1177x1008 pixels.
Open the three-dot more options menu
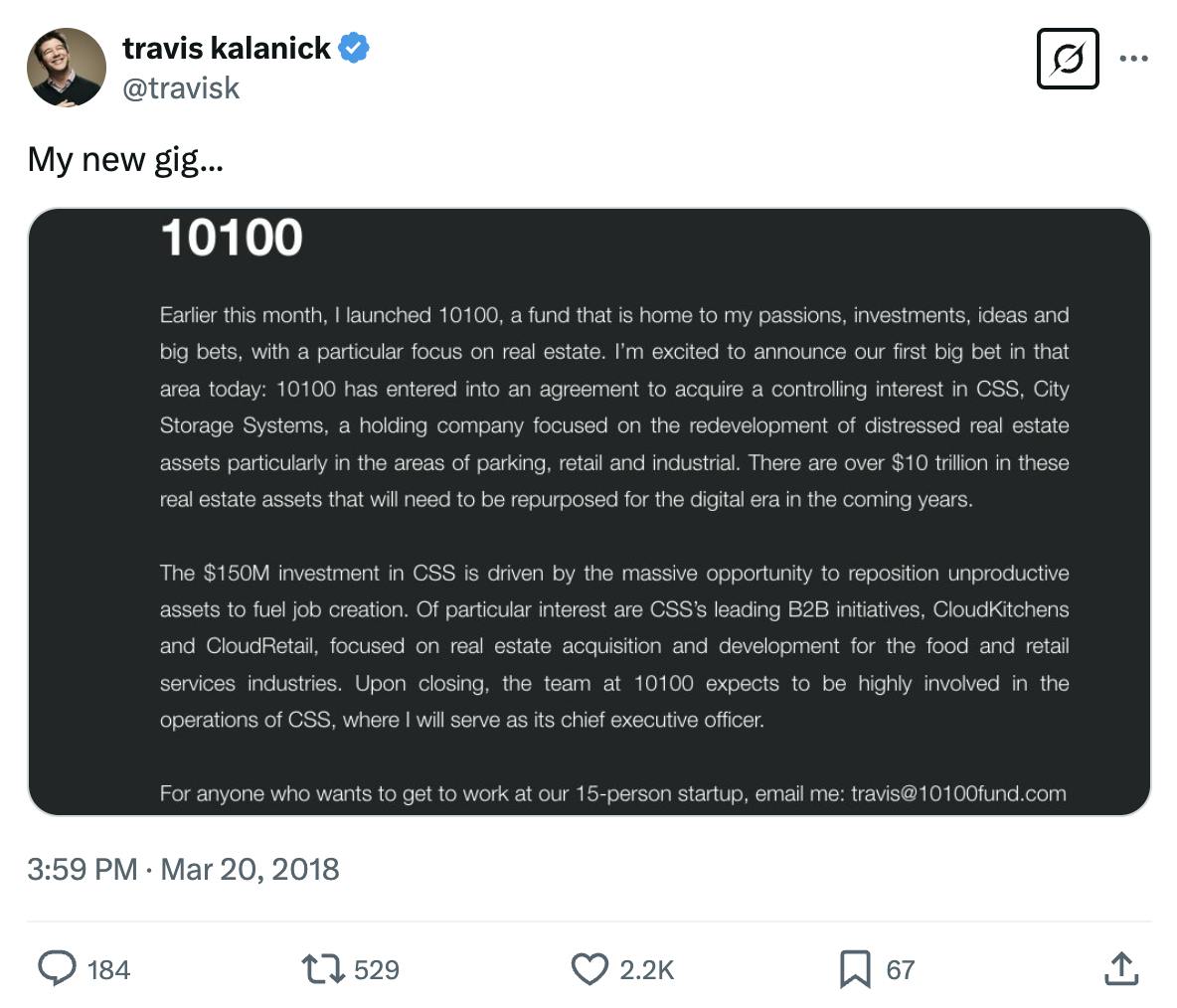pyautogui.click(x=1133, y=59)
